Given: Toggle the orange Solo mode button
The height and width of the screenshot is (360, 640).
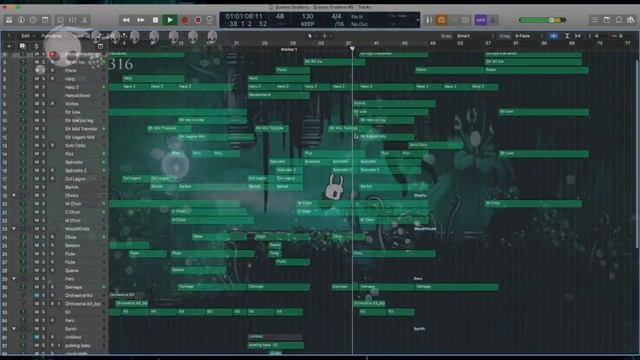Looking at the screenshot, I should tap(442, 20).
